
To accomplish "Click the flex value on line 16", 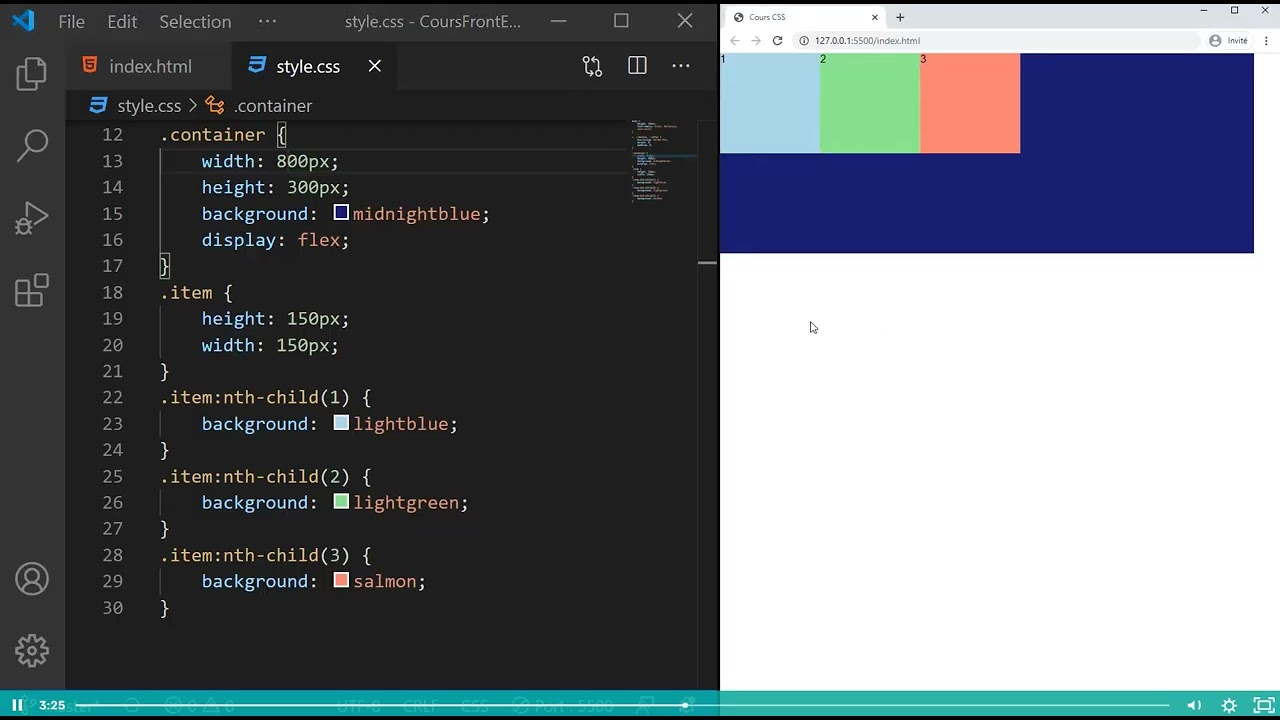I will pos(318,240).
